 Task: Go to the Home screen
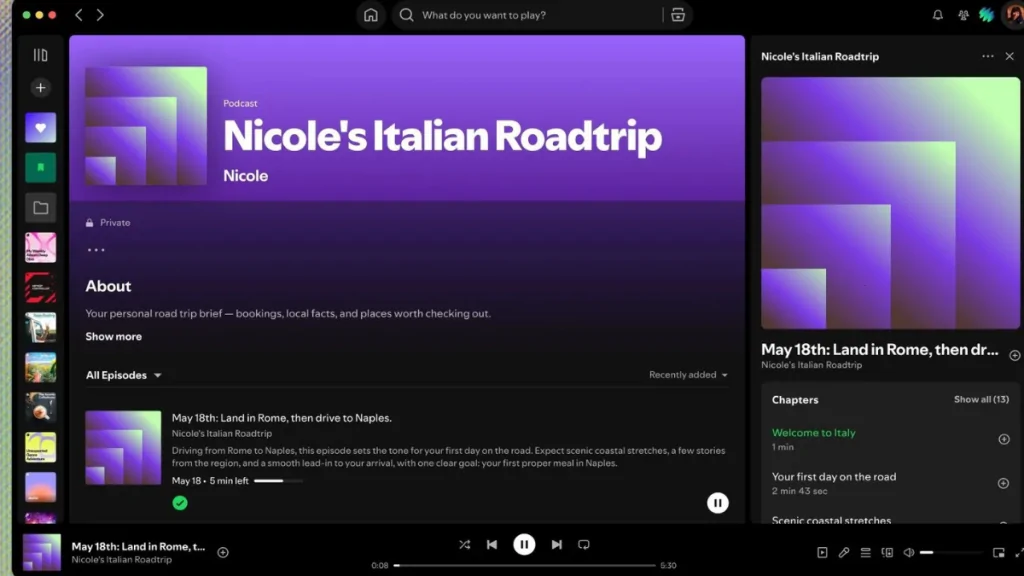[x=370, y=15]
